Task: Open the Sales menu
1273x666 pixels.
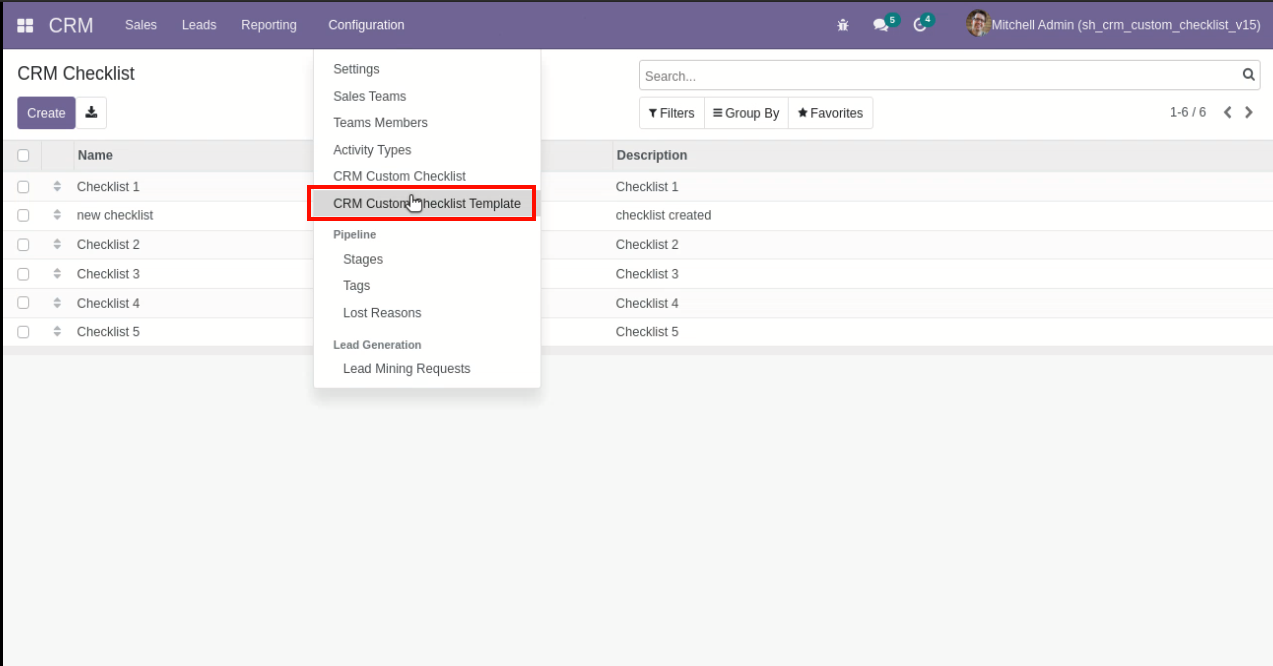Action: coord(141,25)
